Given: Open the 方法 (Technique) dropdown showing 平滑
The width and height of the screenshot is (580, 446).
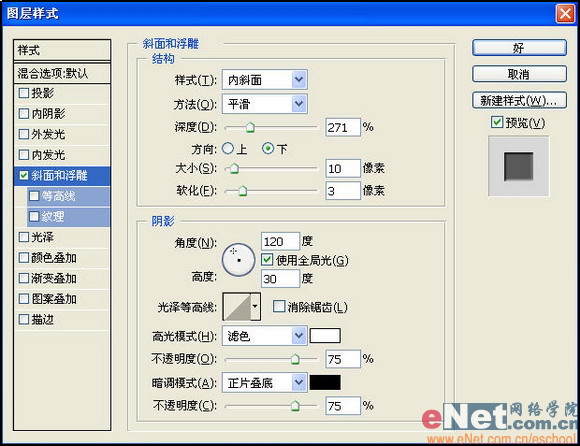Looking at the screenshot, I should [x=264, y=104].
